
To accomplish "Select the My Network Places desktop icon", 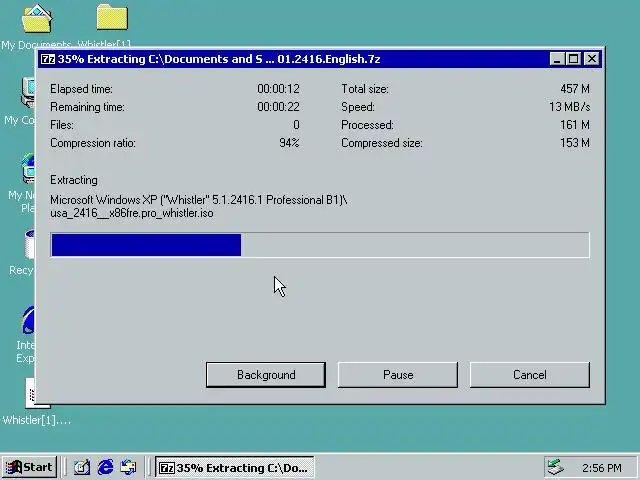I will 20,182.
